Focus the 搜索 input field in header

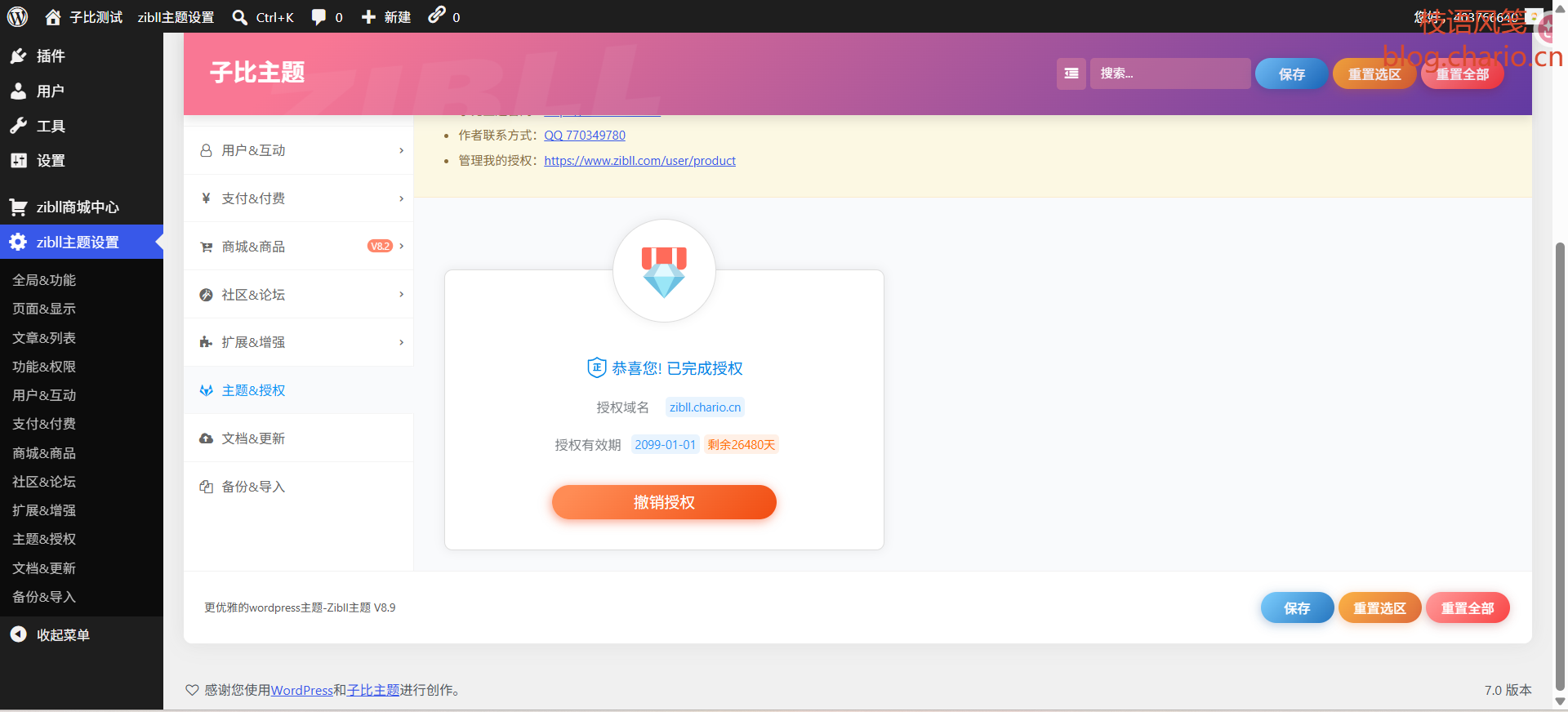click(1170, 73)
